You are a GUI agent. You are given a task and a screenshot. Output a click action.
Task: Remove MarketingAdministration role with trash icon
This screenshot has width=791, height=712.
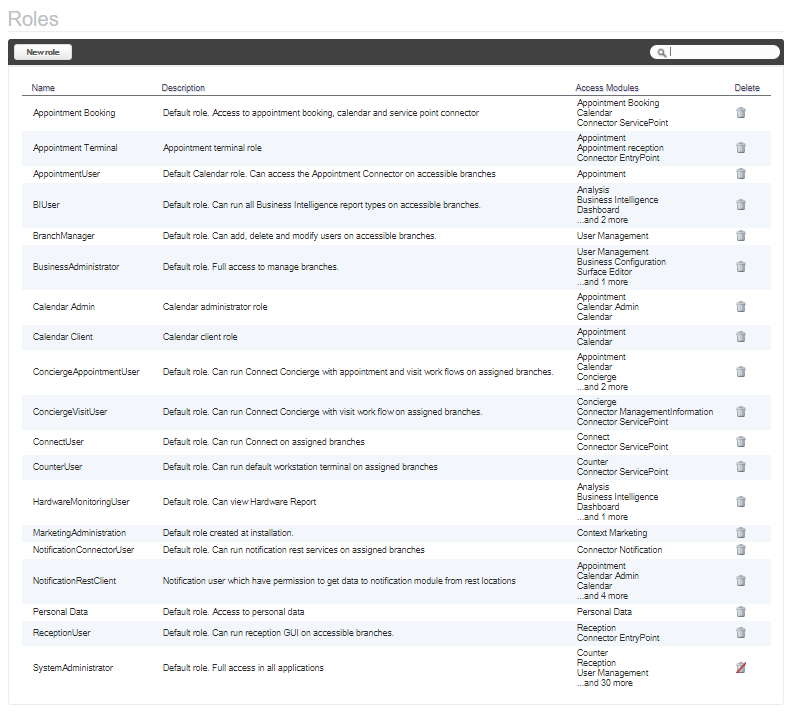coord(741,533)
